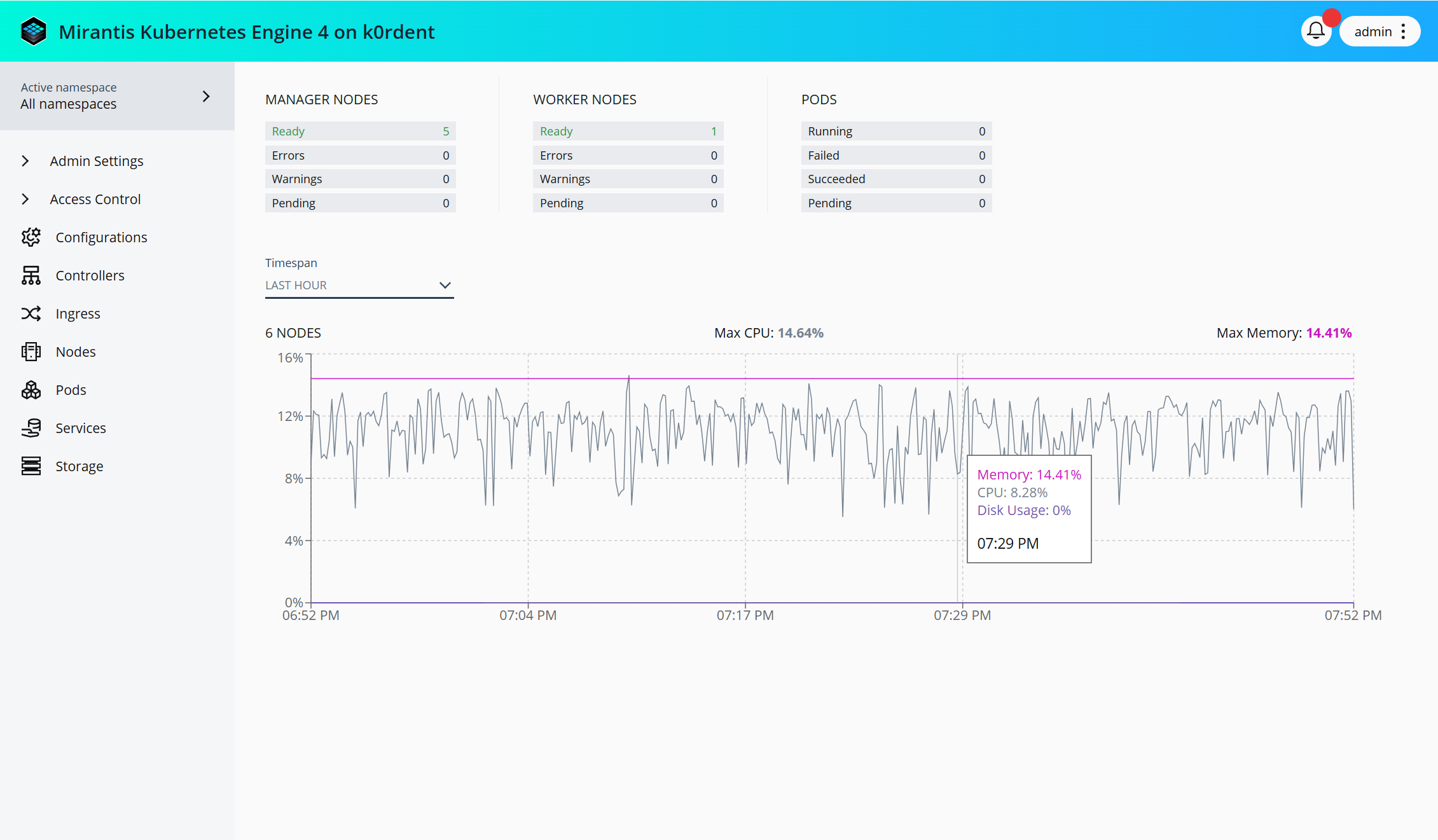Screen dimensions: 1438x840
Task: Click the Worker Nodes Ready row
Action: tap(628, 131)
